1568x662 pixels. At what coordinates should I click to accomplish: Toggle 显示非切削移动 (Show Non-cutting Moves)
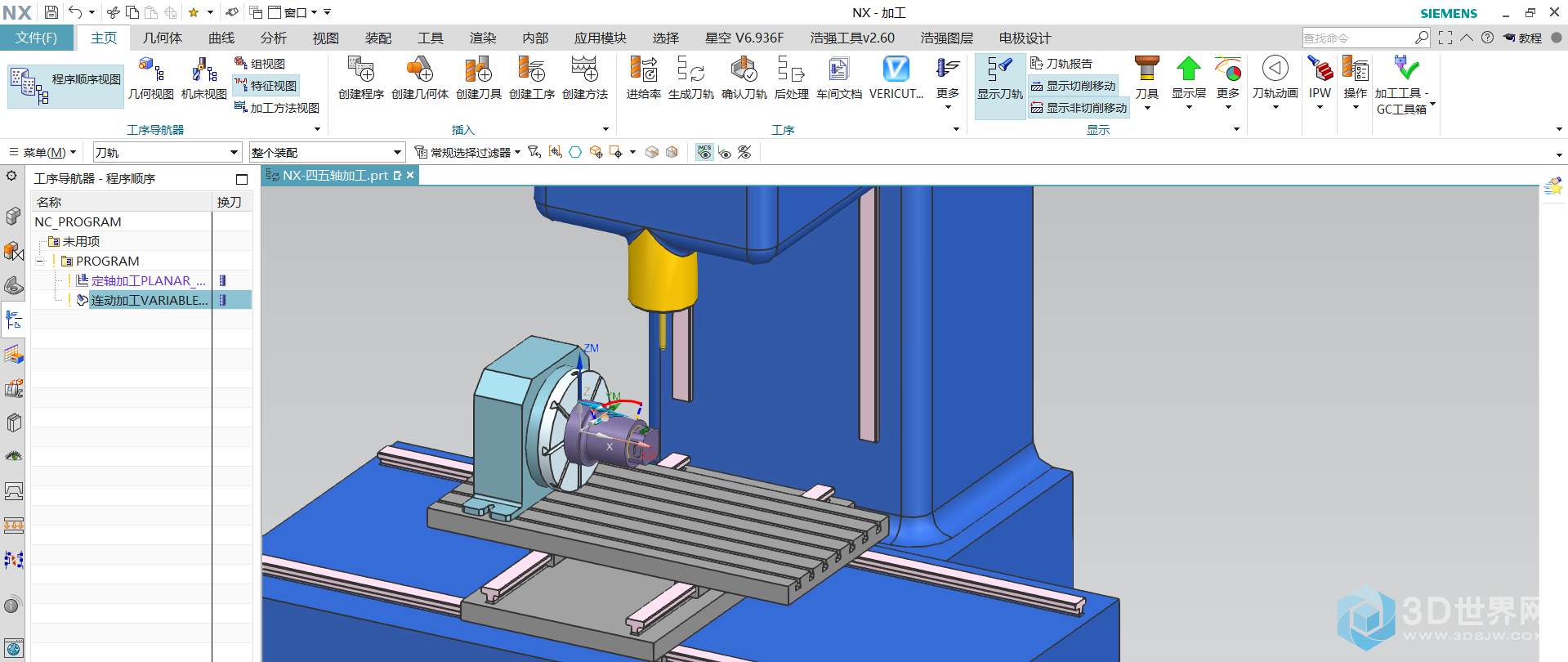pyautogui.click(x=1079, y=108)
